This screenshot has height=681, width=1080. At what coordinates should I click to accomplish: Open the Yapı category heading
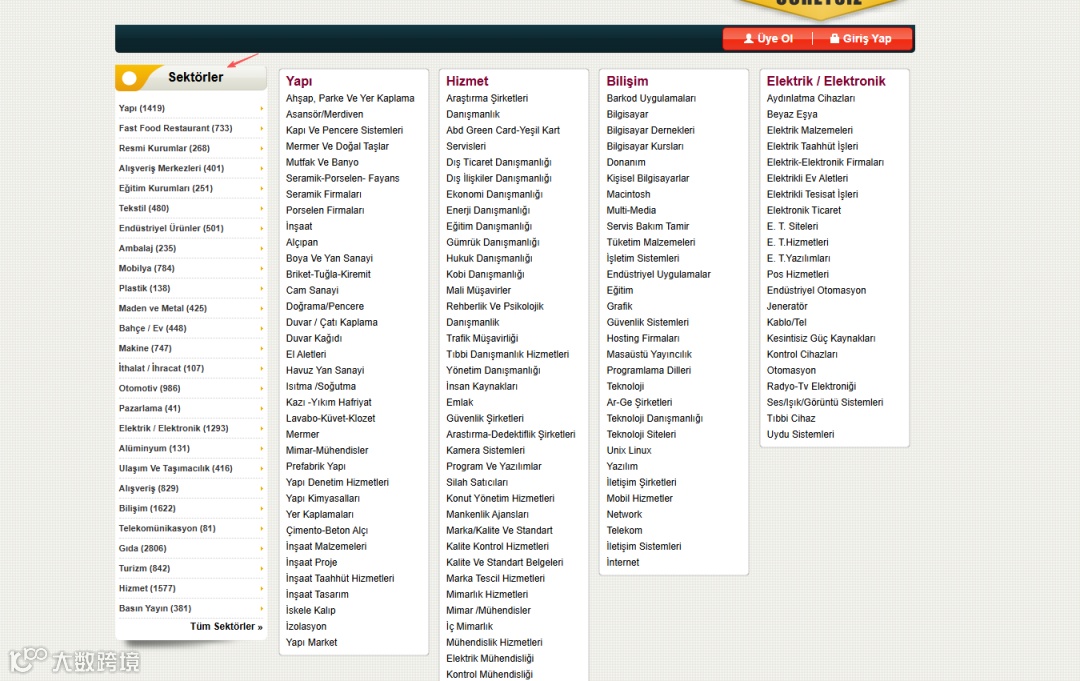tap(299, 81)
